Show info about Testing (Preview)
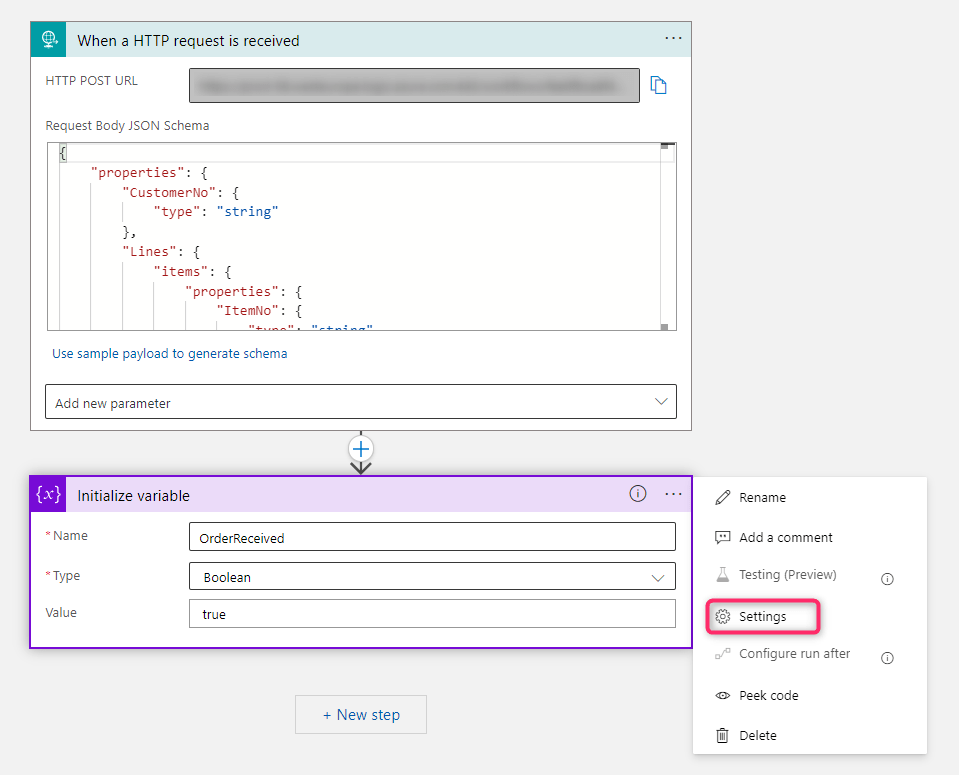The width and height of the screenshot is (959, 775). [886, 579]
